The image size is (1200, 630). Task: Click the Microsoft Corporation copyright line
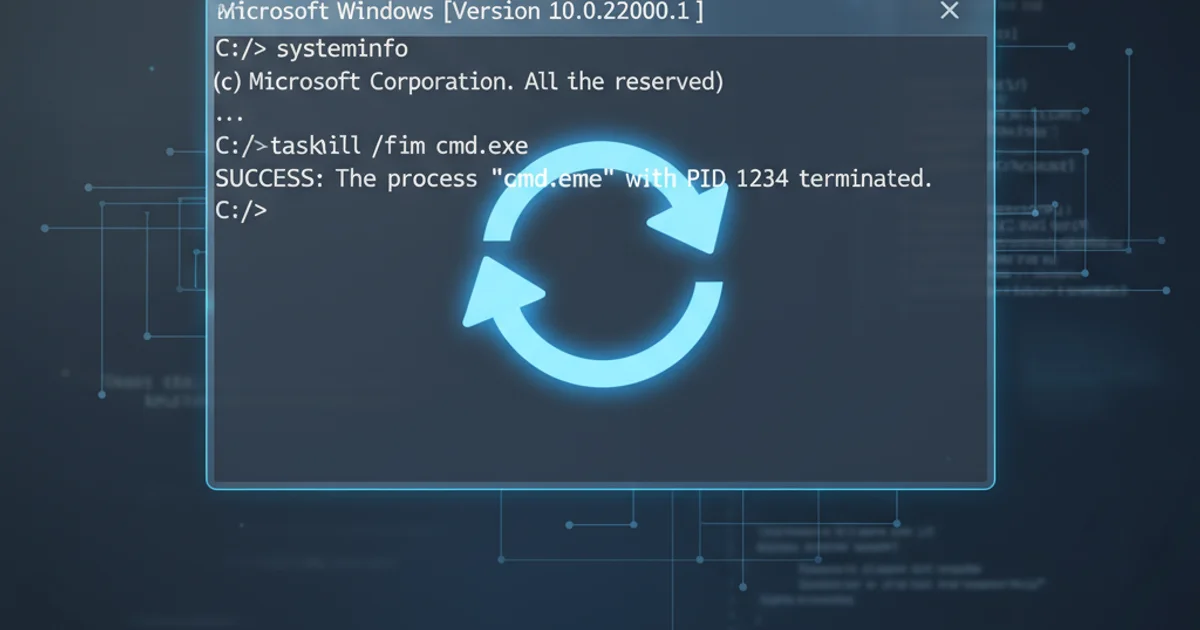(x=468, y=82)
